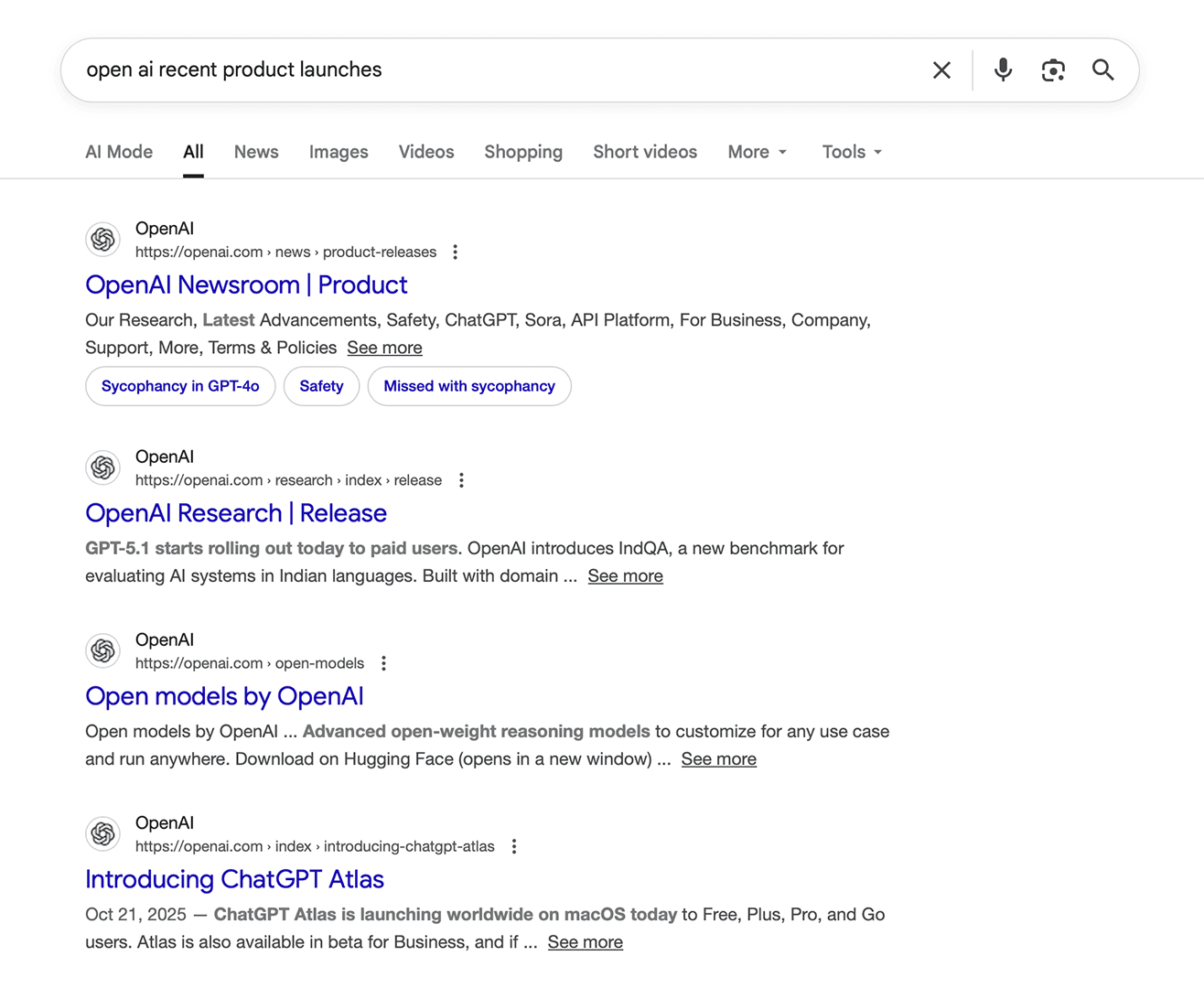Screen dimensions: 1204x988
Task: Switch to AI Mode tab
Action: tap(119, 152)
